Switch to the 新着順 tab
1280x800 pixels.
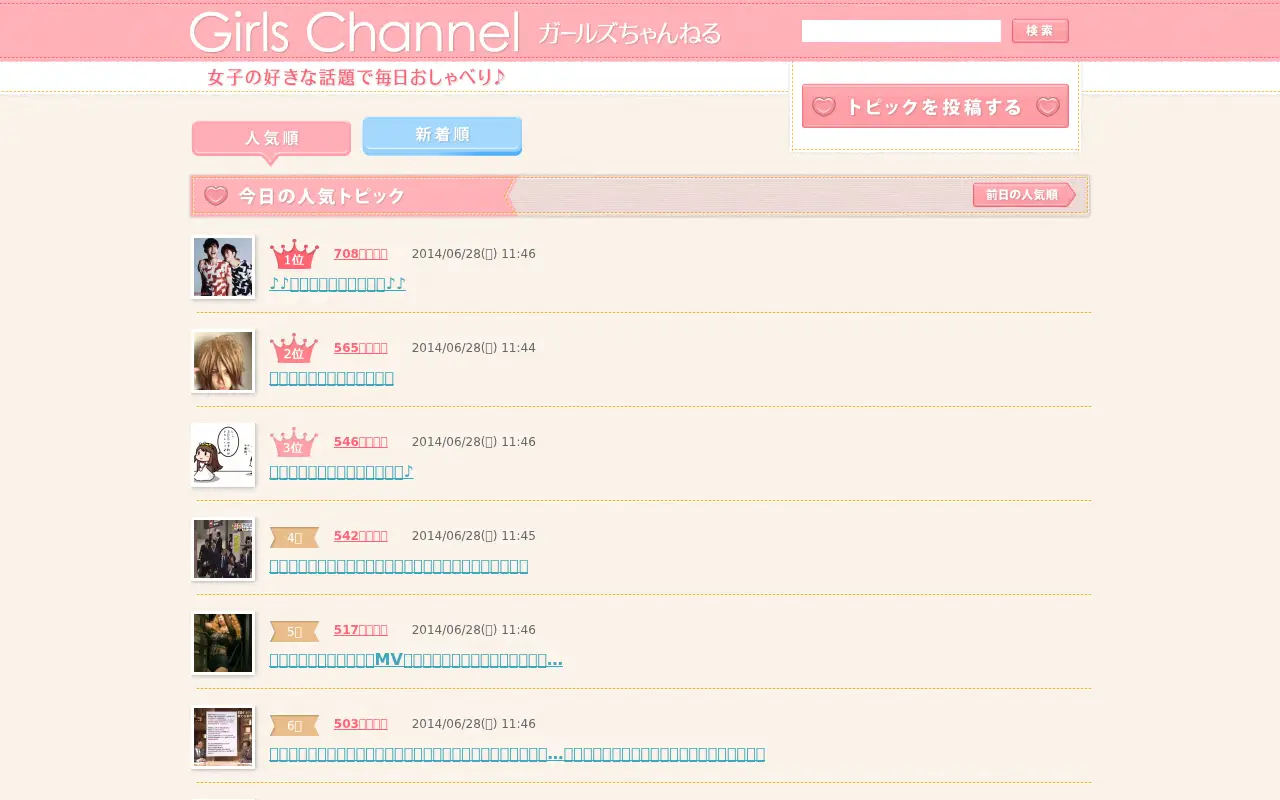point(442,136)
